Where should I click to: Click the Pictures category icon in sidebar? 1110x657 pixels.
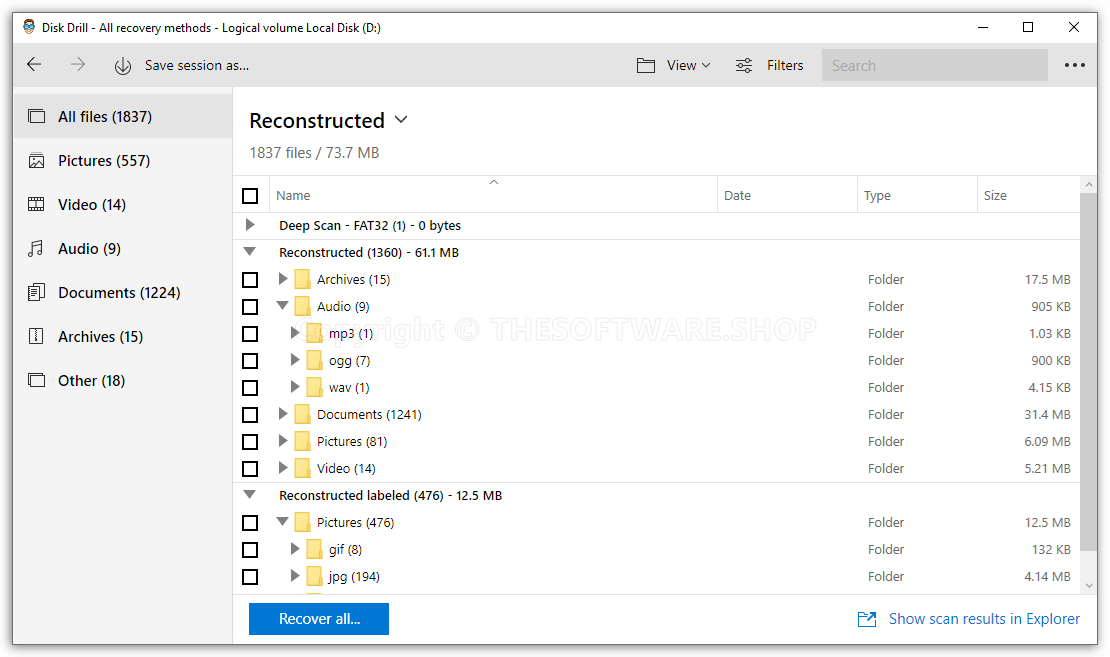tap(37, 161)
